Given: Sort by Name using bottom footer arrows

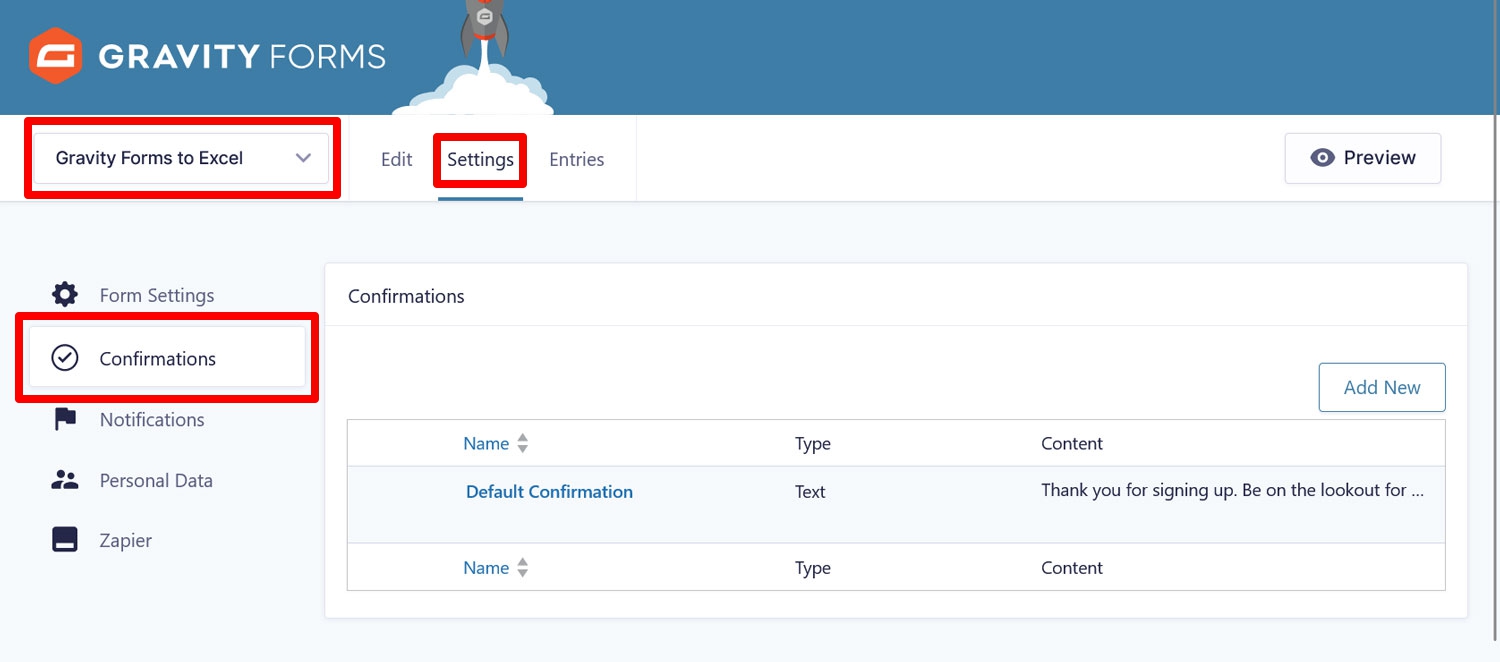Looking at the screenshot, I should [x=522, y=567].
